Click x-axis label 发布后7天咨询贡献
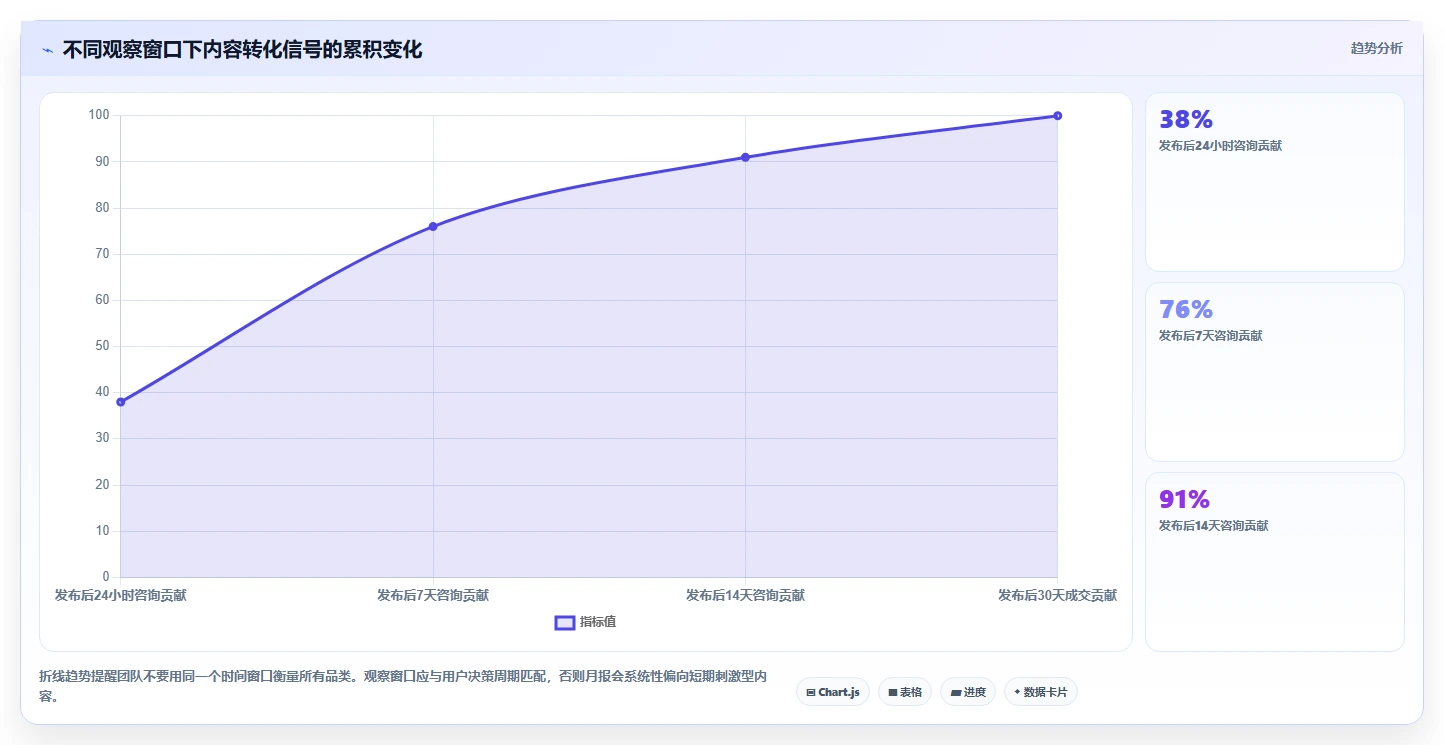This screenshot has width=1444, height=745. click(x=433, y=595)
